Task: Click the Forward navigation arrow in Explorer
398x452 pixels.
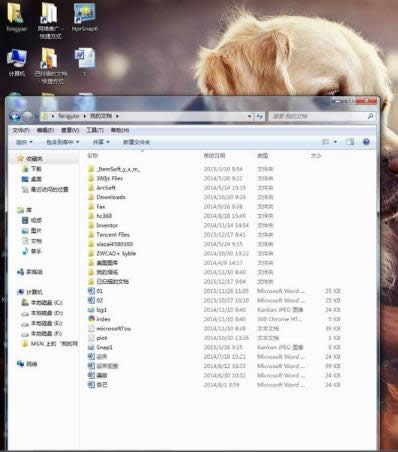Action: [28, 116]
